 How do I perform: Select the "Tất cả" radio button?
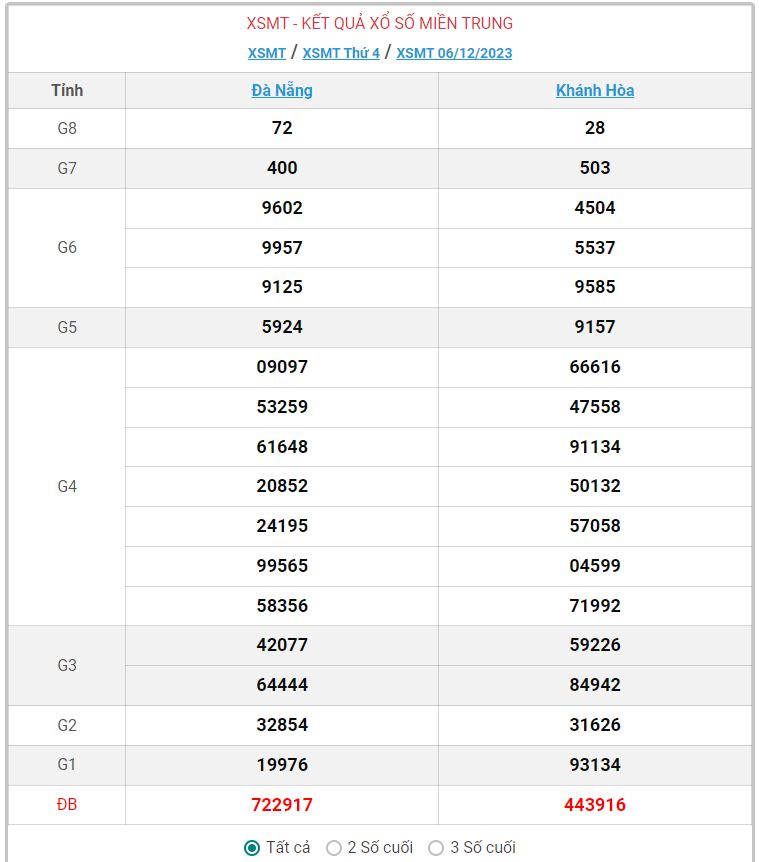(252, 848)
